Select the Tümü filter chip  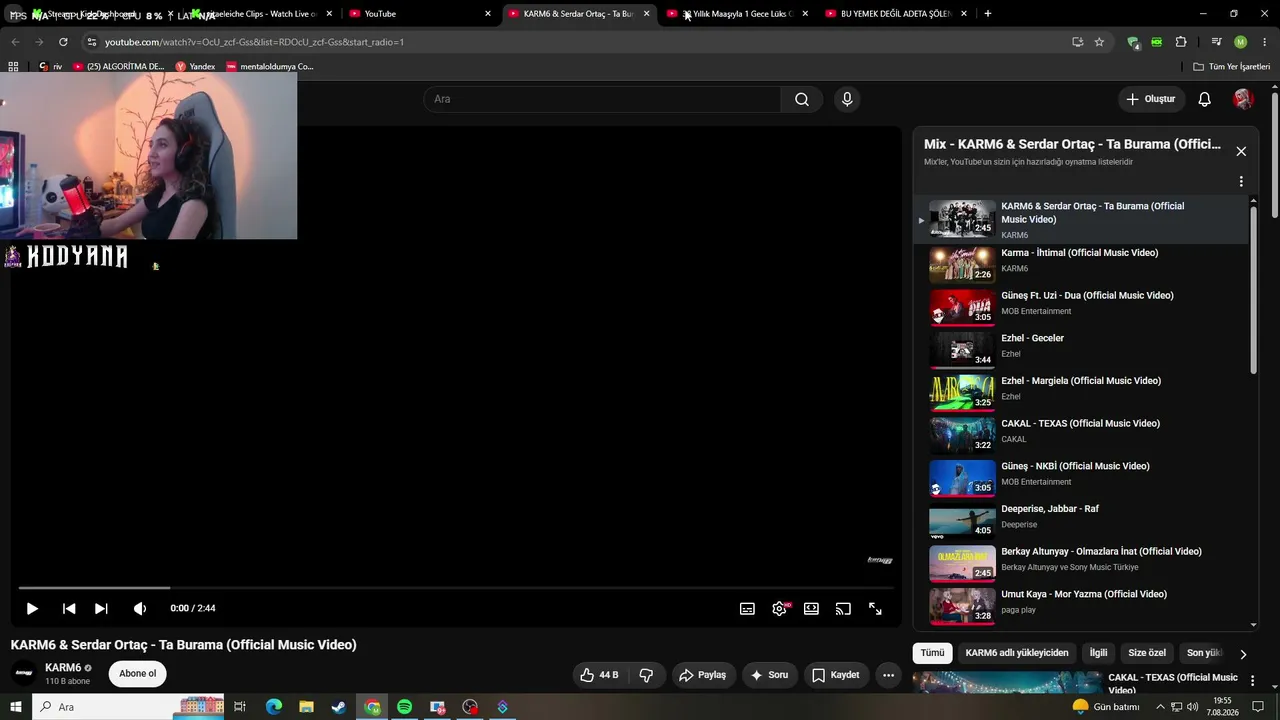pos(932,653)
